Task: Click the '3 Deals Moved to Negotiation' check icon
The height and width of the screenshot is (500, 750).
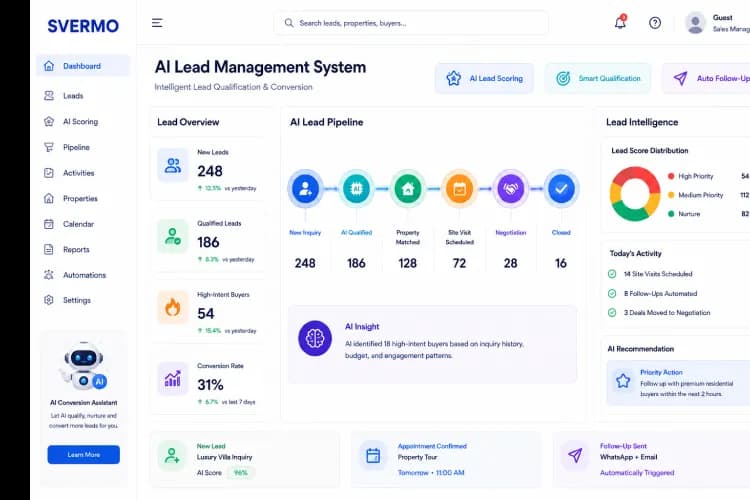Action: [612, 313]
